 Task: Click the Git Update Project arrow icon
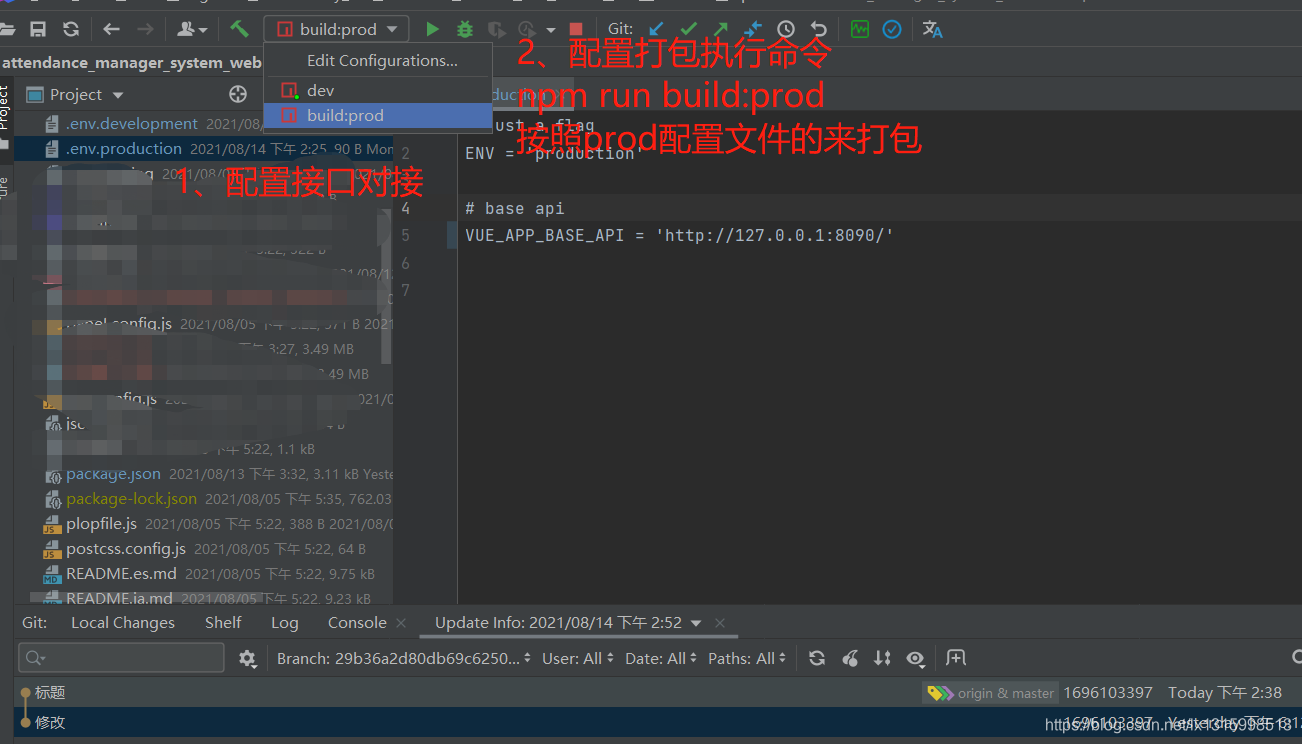tap(656, 29)
